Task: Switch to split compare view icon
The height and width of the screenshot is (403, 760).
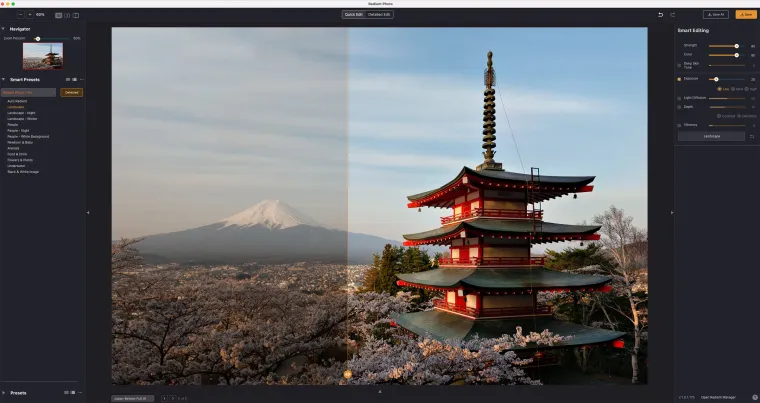Action: (x=76, y=15)
